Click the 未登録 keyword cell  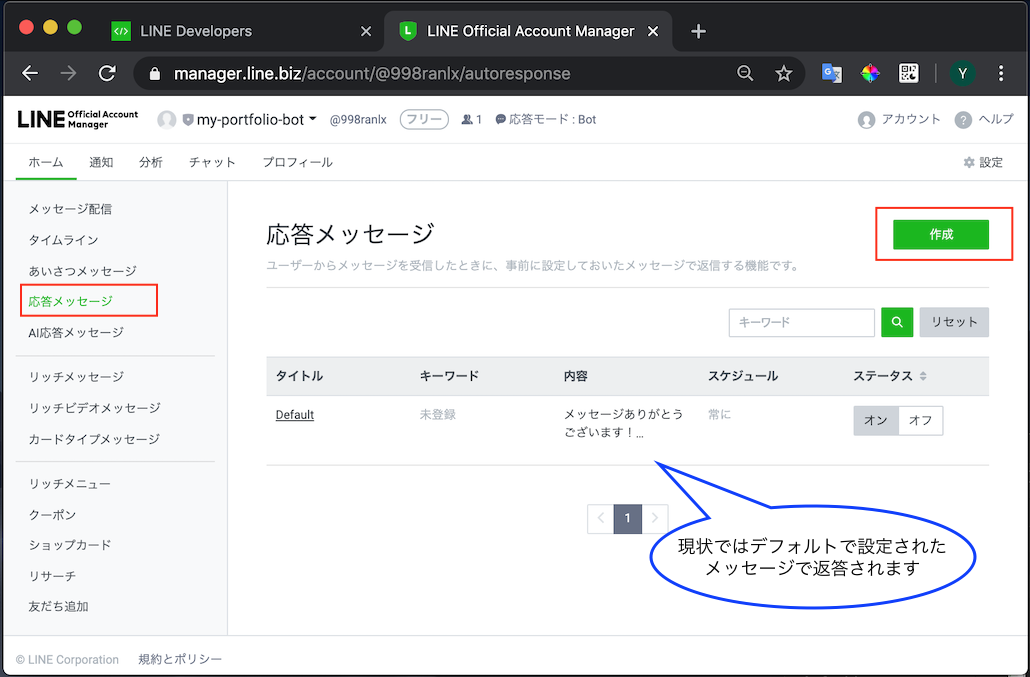tap(437, 415)
